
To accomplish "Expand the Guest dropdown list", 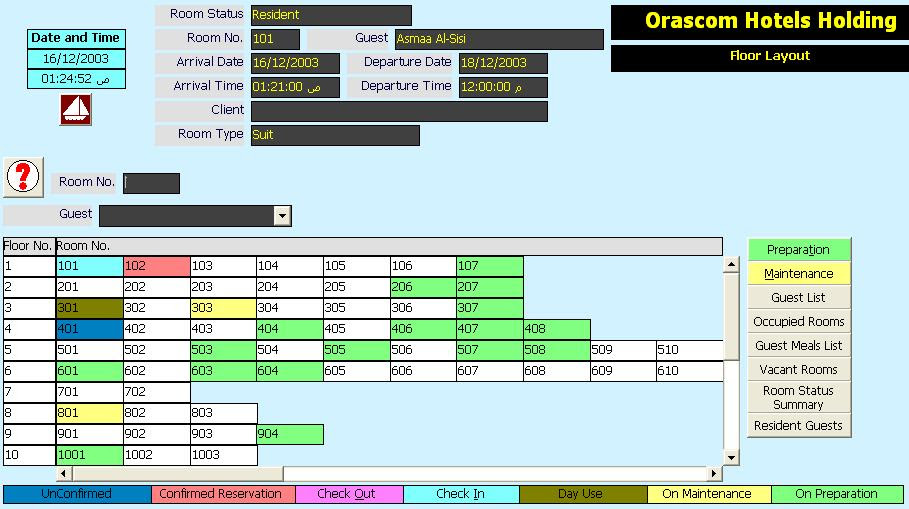I will (x=282, y=216).
